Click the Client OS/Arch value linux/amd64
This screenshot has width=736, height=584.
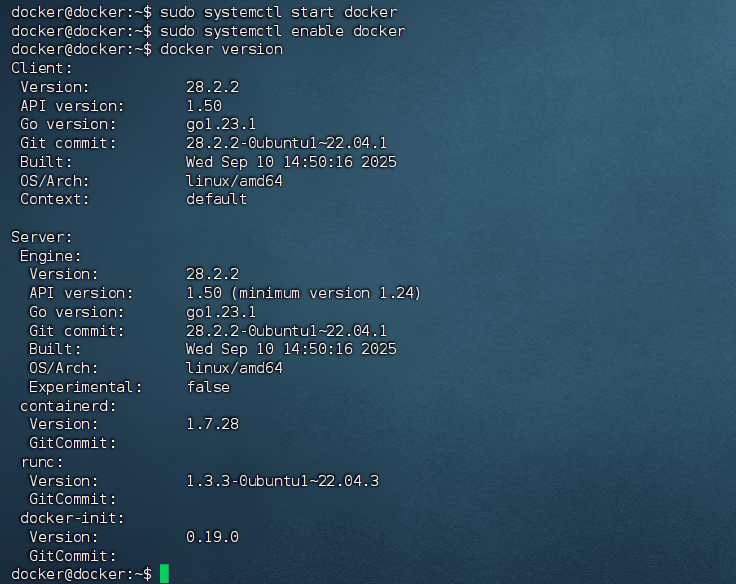[234, 181]
